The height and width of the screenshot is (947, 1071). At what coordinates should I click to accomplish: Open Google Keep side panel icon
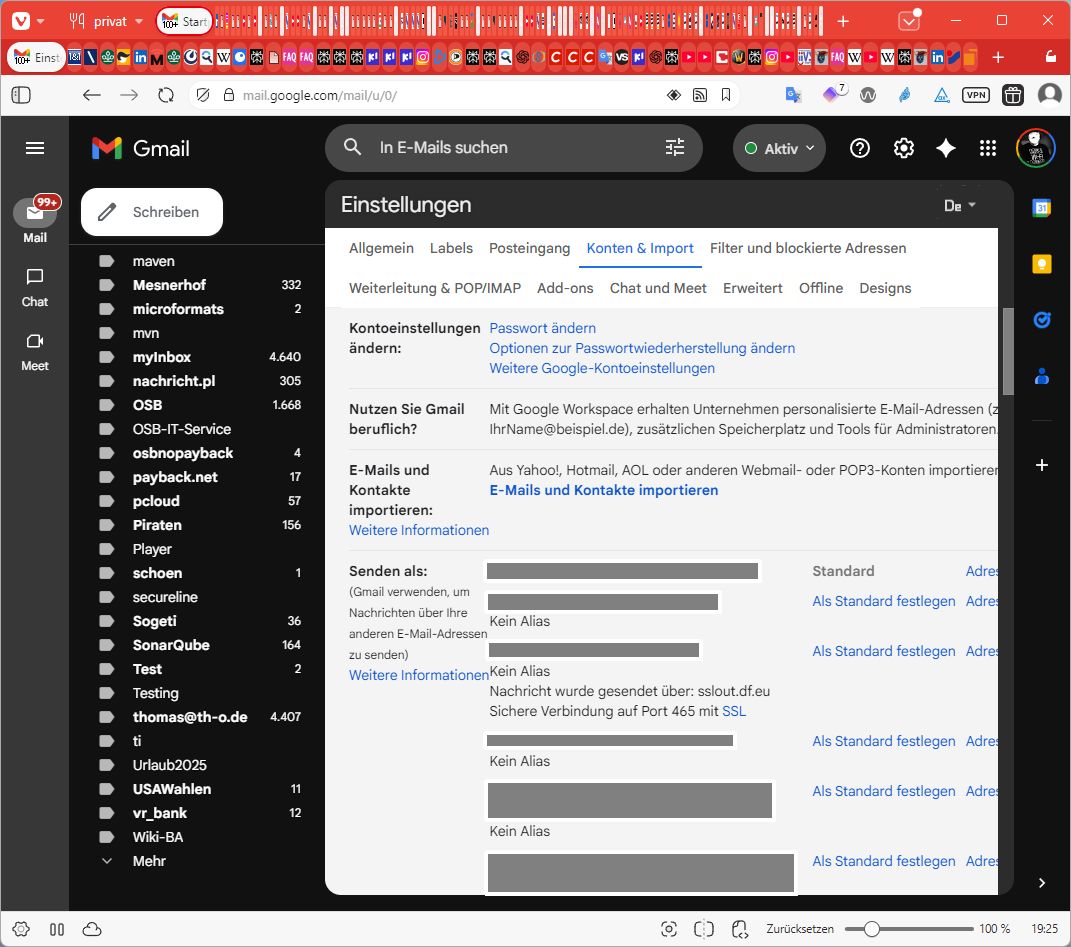(1041, 264)
